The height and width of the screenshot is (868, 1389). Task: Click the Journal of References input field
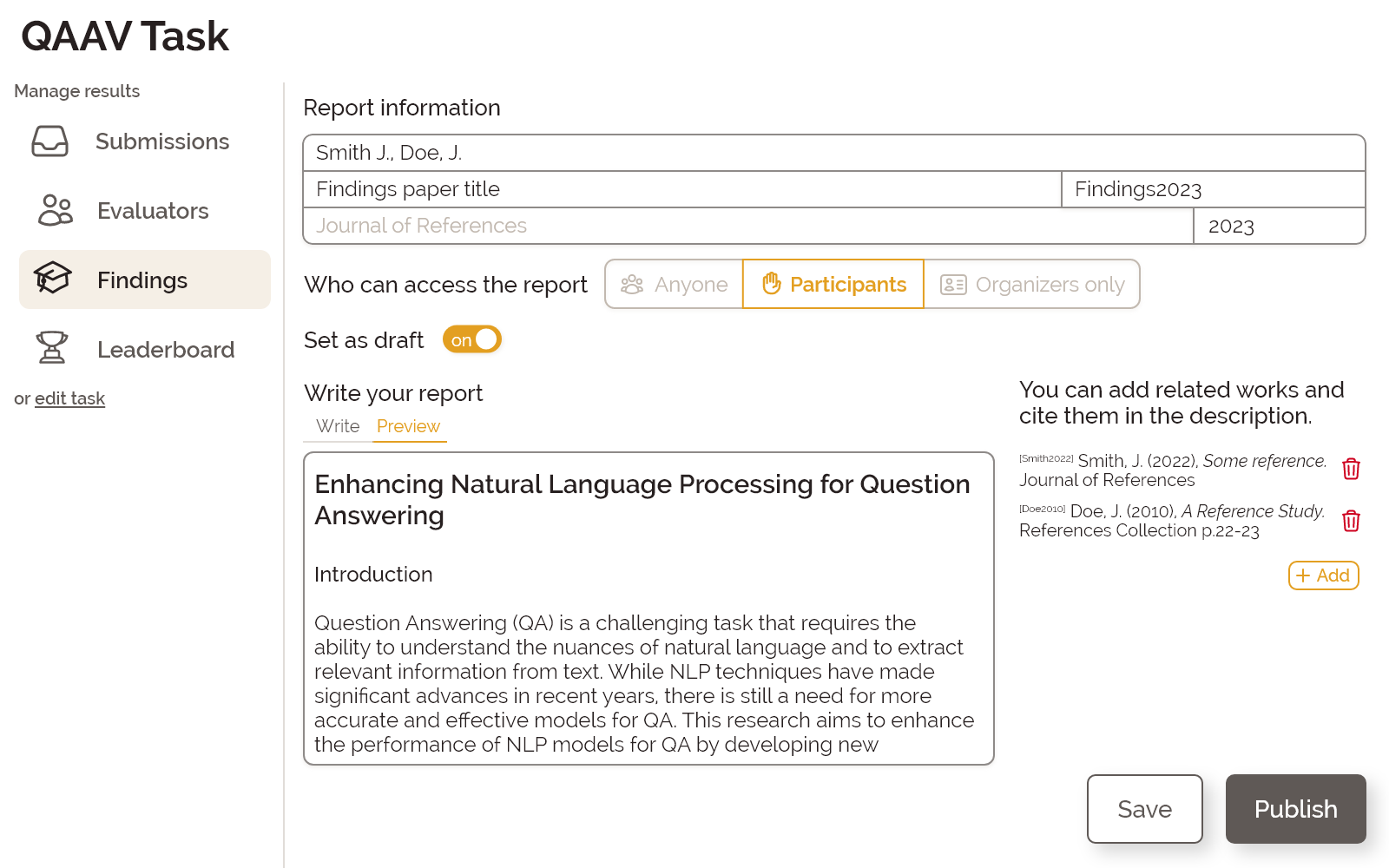pyautogui.click(x=747, y=226)
